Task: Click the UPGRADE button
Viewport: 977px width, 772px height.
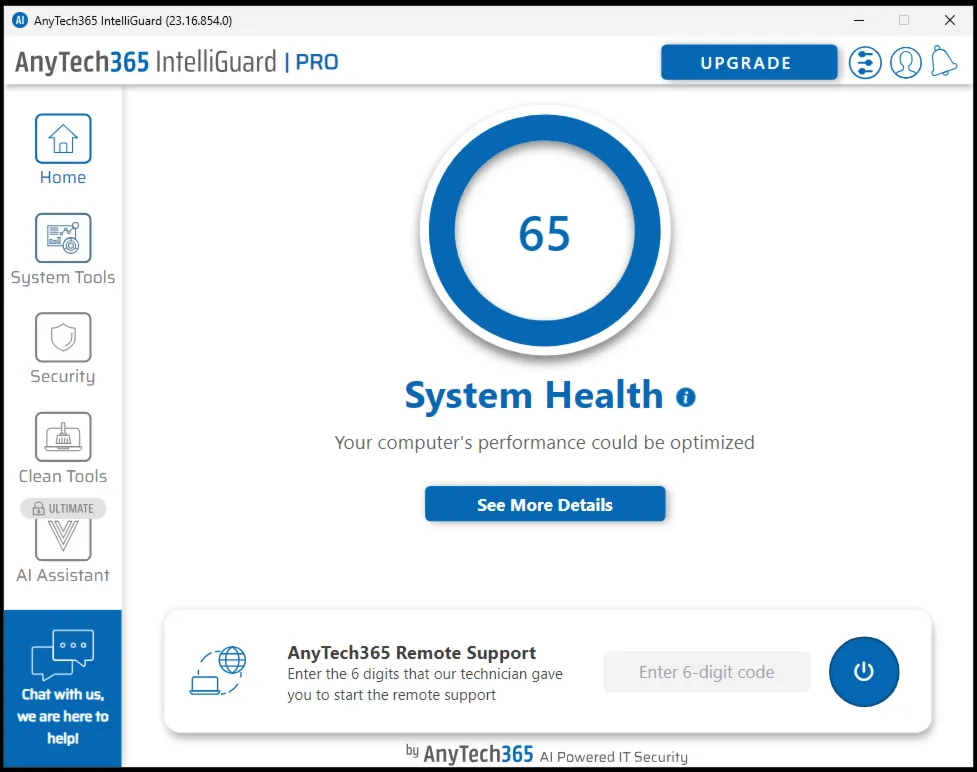Action: click(x=749, y=62)
